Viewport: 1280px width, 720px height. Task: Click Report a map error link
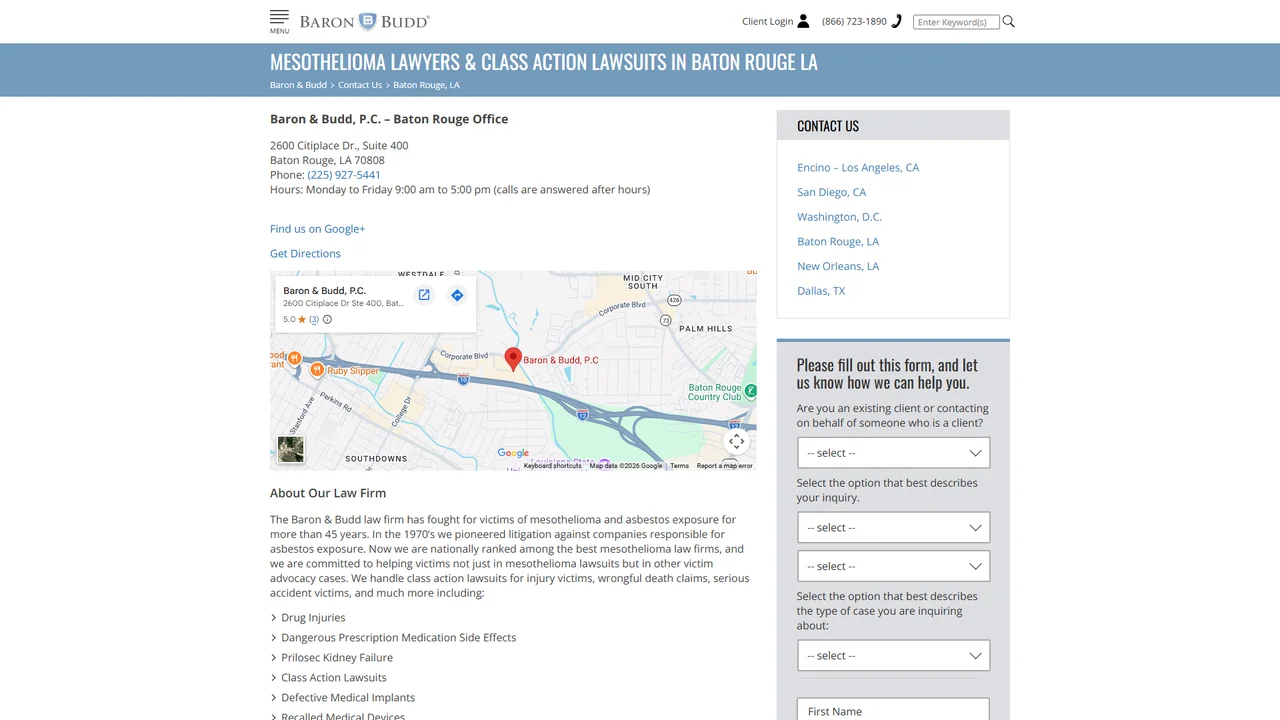724,466
